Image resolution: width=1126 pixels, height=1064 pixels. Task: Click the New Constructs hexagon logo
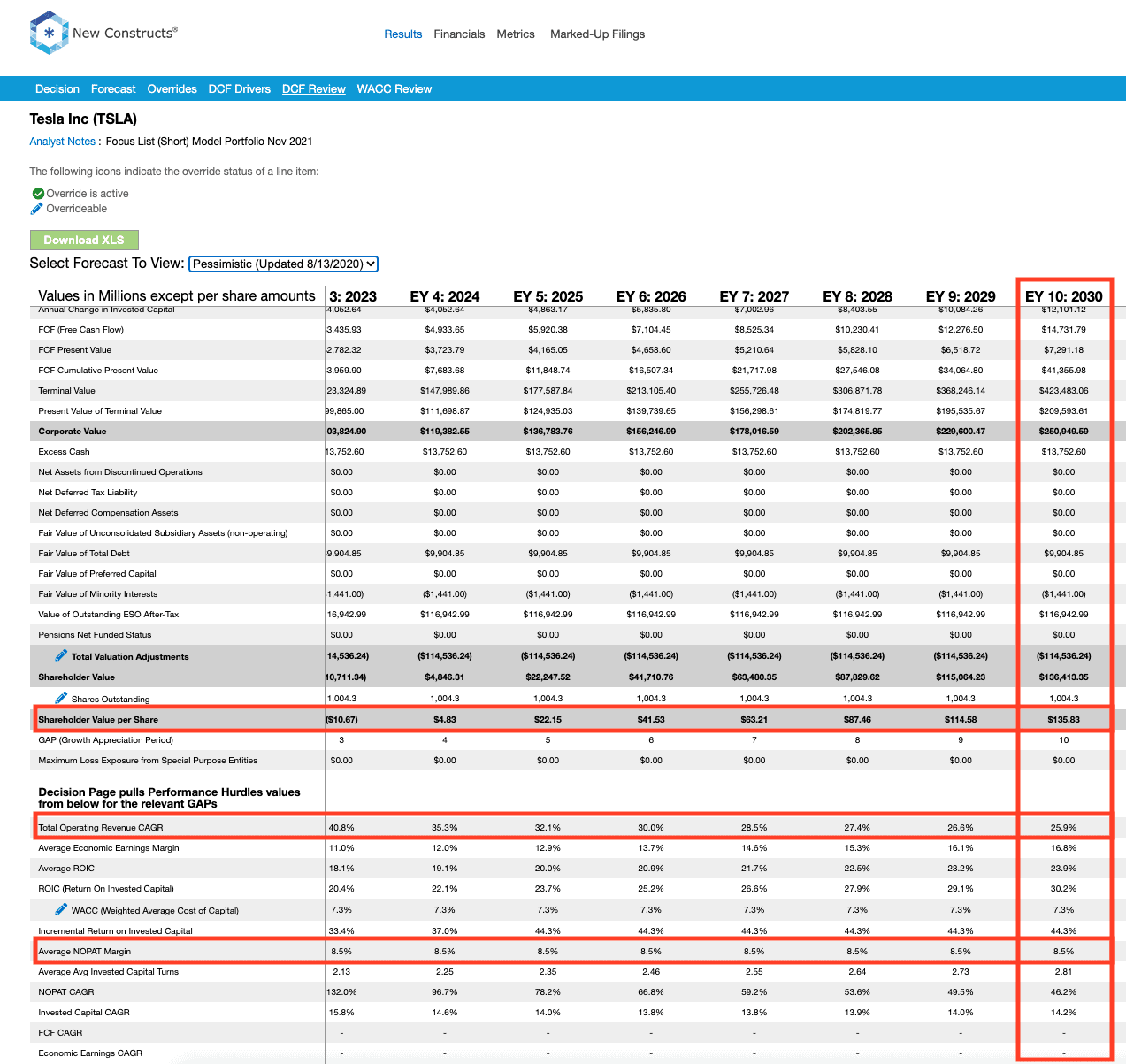(x=49, y=33)
